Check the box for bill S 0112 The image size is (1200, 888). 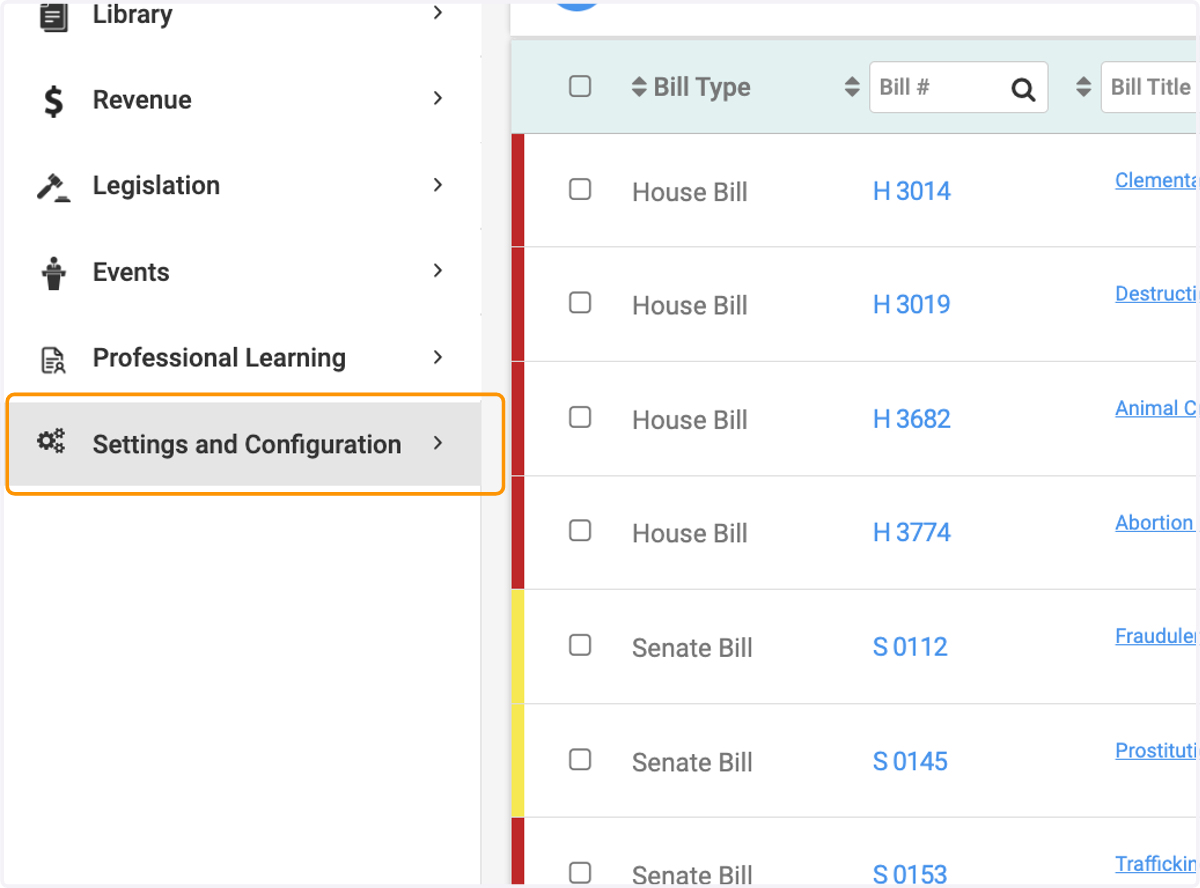[x=580, y=645]
